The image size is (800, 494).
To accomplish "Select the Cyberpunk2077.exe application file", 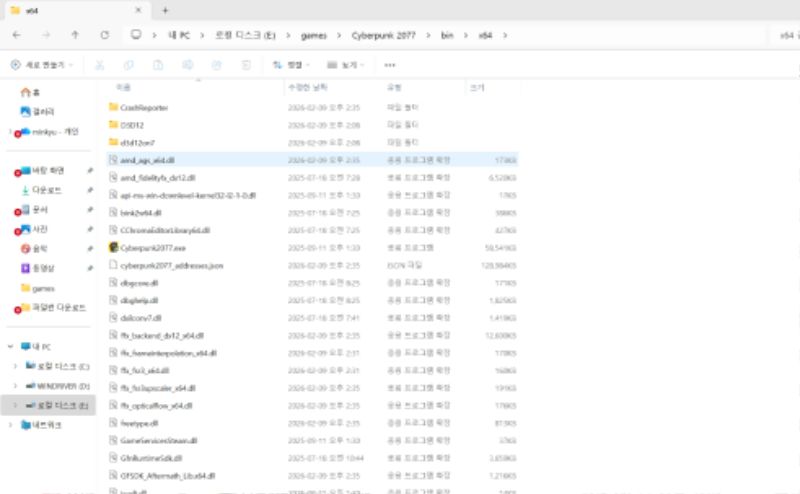I will point(152,247).
